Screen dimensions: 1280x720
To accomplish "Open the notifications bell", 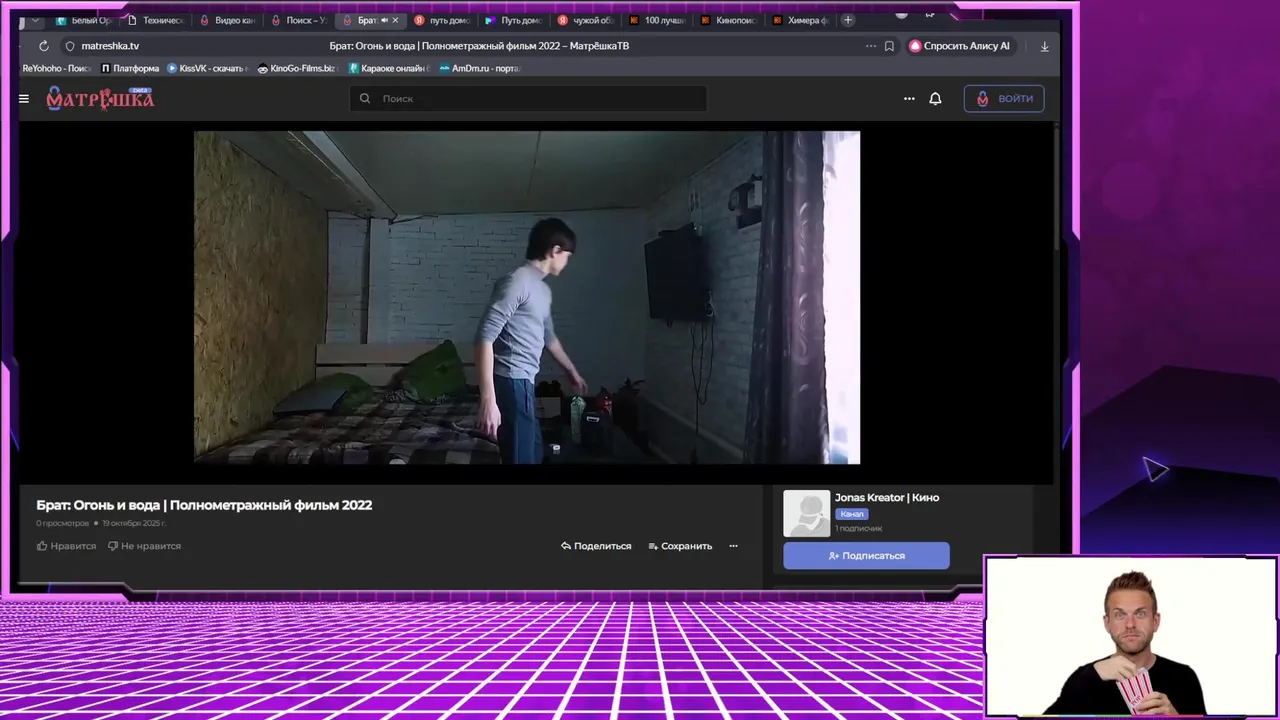I will click(x=935, y=99).
